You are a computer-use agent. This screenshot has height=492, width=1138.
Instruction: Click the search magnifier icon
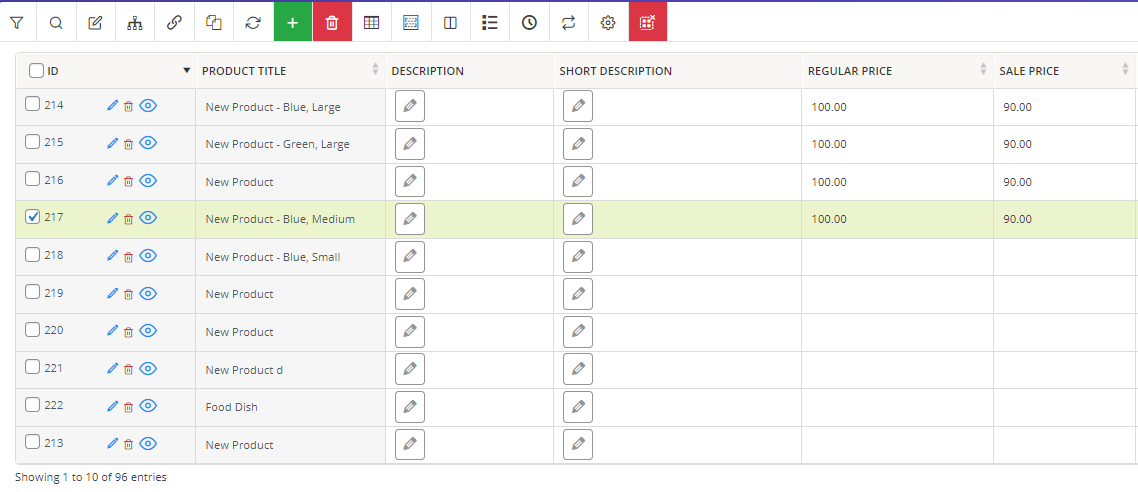point(56,22)
